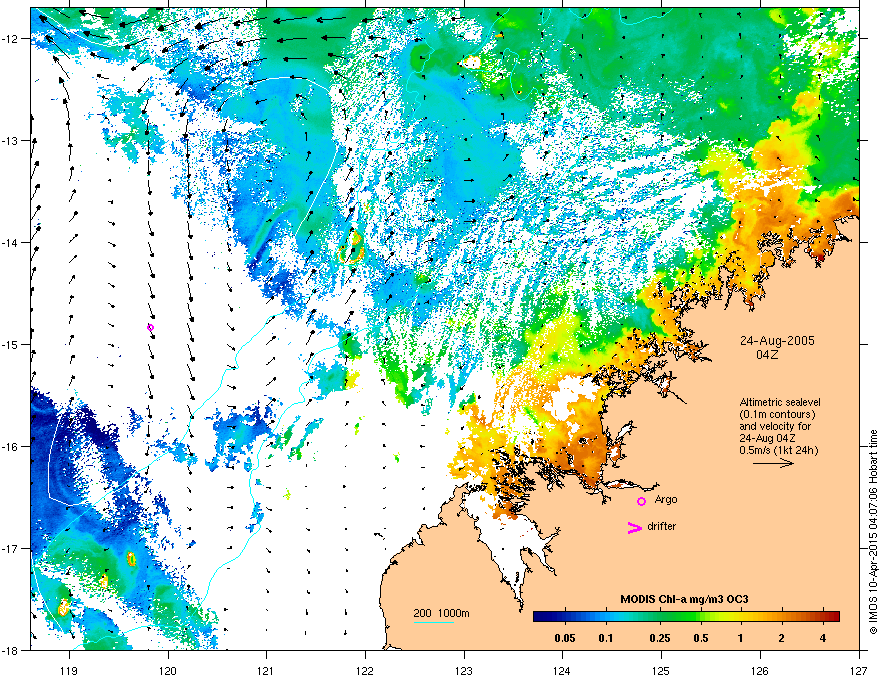Click the latitude label '-14'

click(10, 242)
